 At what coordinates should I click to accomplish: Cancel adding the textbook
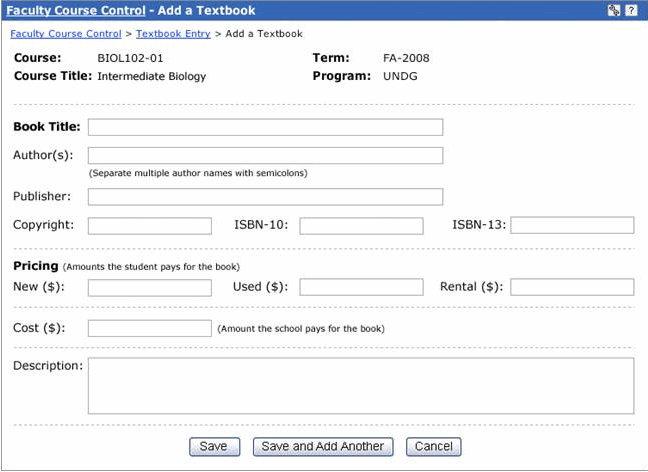click(x=434, y=447)
